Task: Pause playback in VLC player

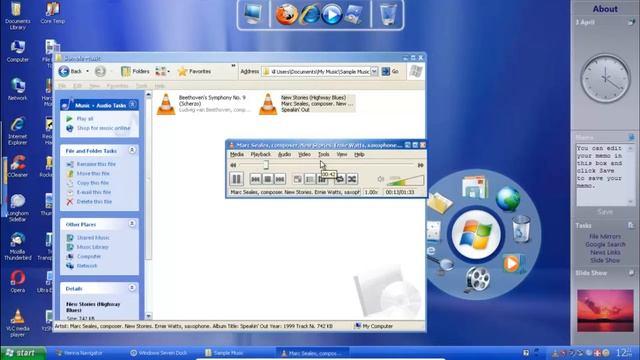Action: (236, 179)
